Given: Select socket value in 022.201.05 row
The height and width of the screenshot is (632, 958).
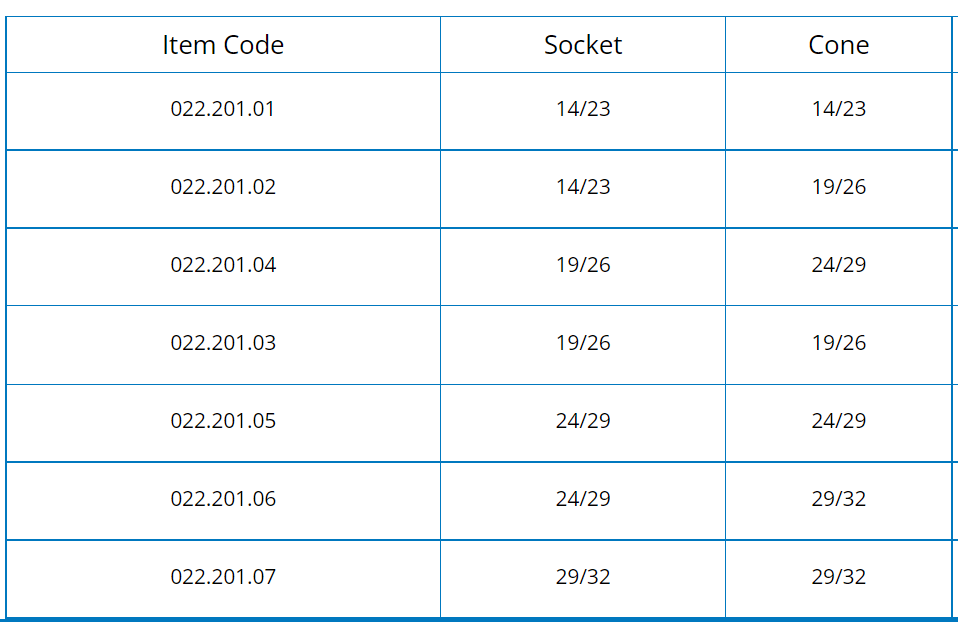Looking at the screenshot, I should point(583,421).
